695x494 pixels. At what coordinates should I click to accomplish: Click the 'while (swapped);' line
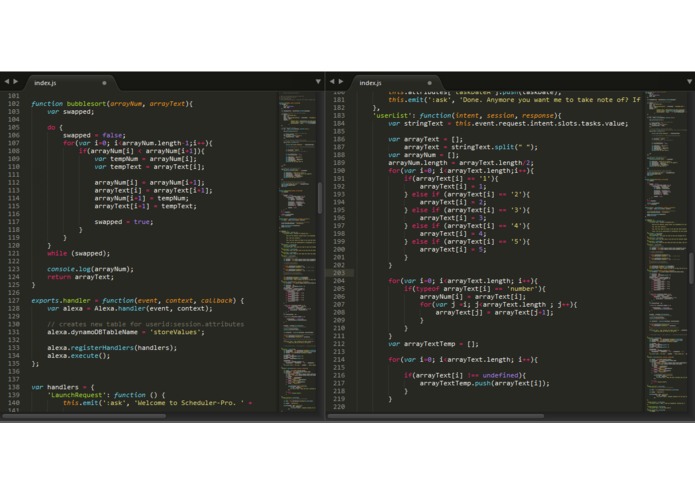[x=78, y=253]
